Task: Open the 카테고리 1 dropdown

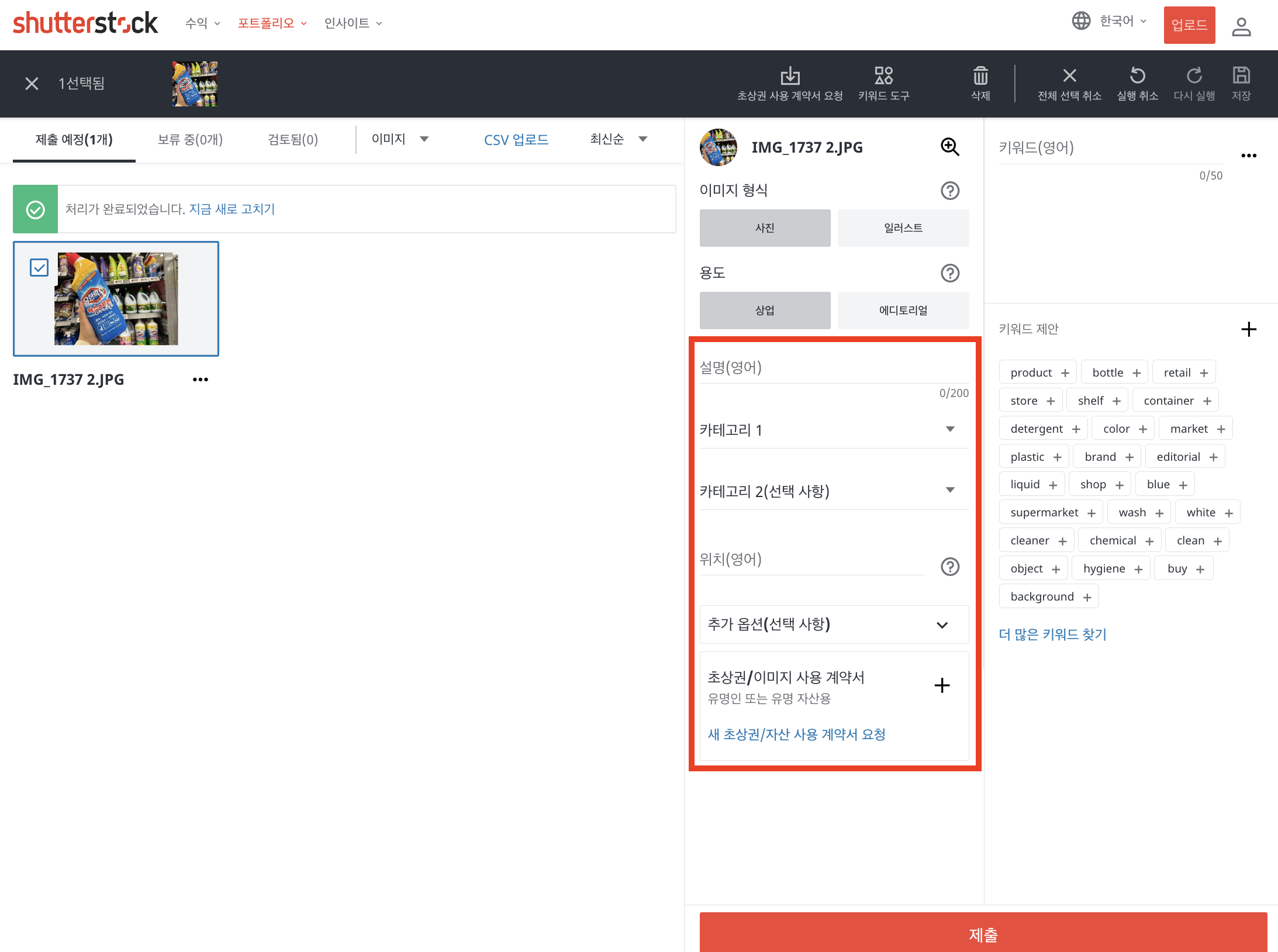Action: tap(834, 430)
